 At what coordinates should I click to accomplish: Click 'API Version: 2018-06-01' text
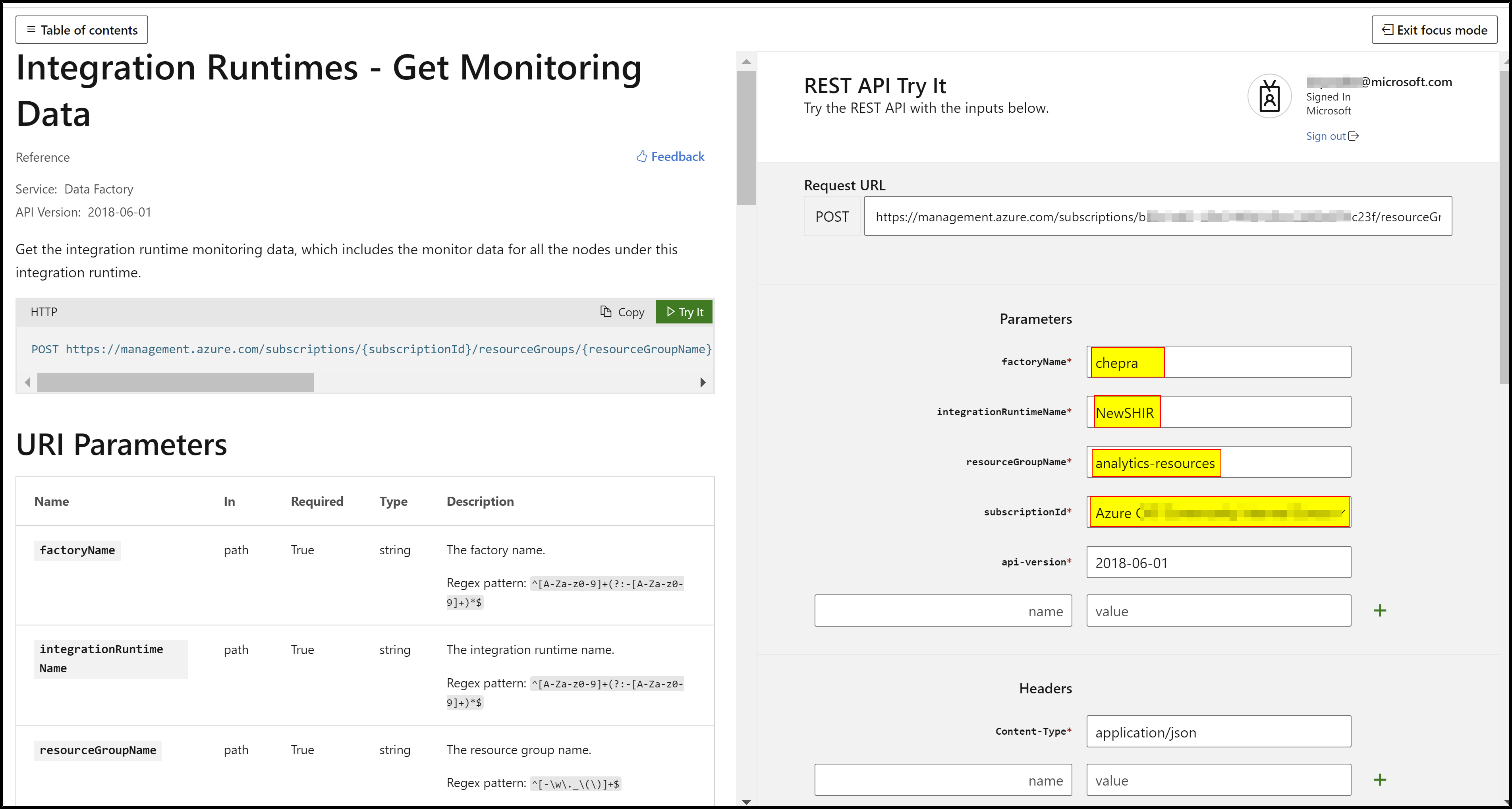point(83,212)
